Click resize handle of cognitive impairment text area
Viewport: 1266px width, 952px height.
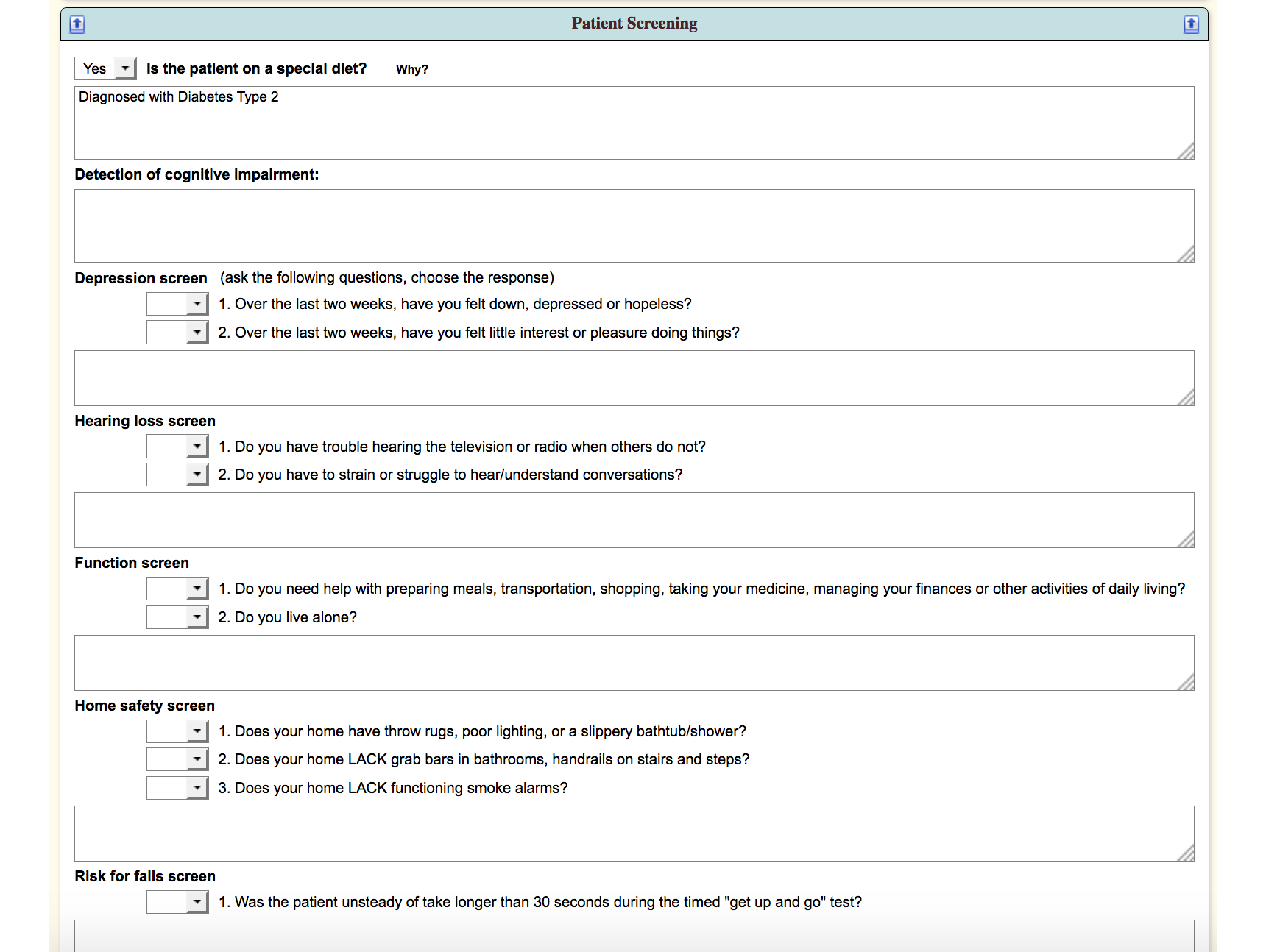coord(1186,254)
